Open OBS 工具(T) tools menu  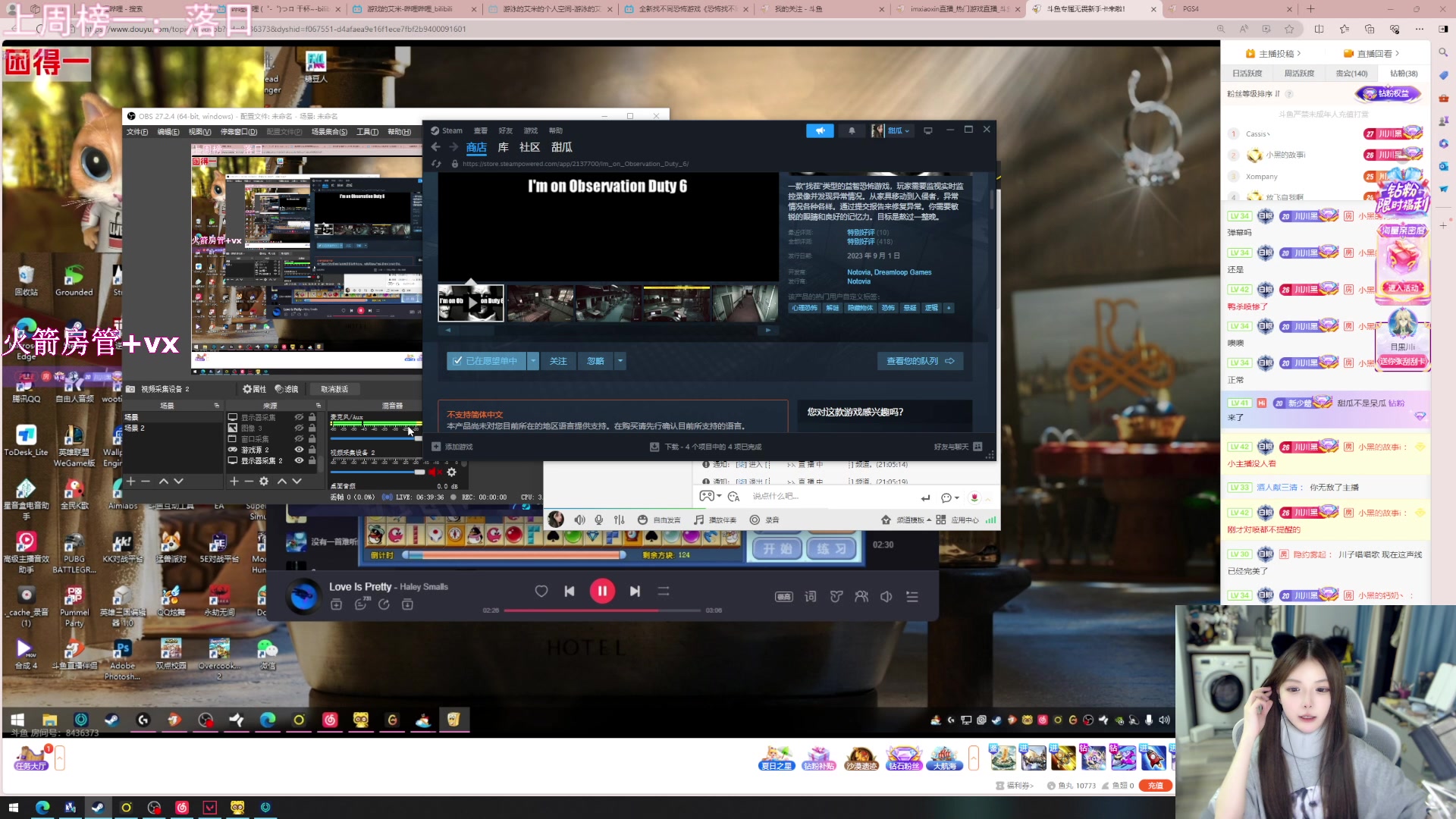367,132
